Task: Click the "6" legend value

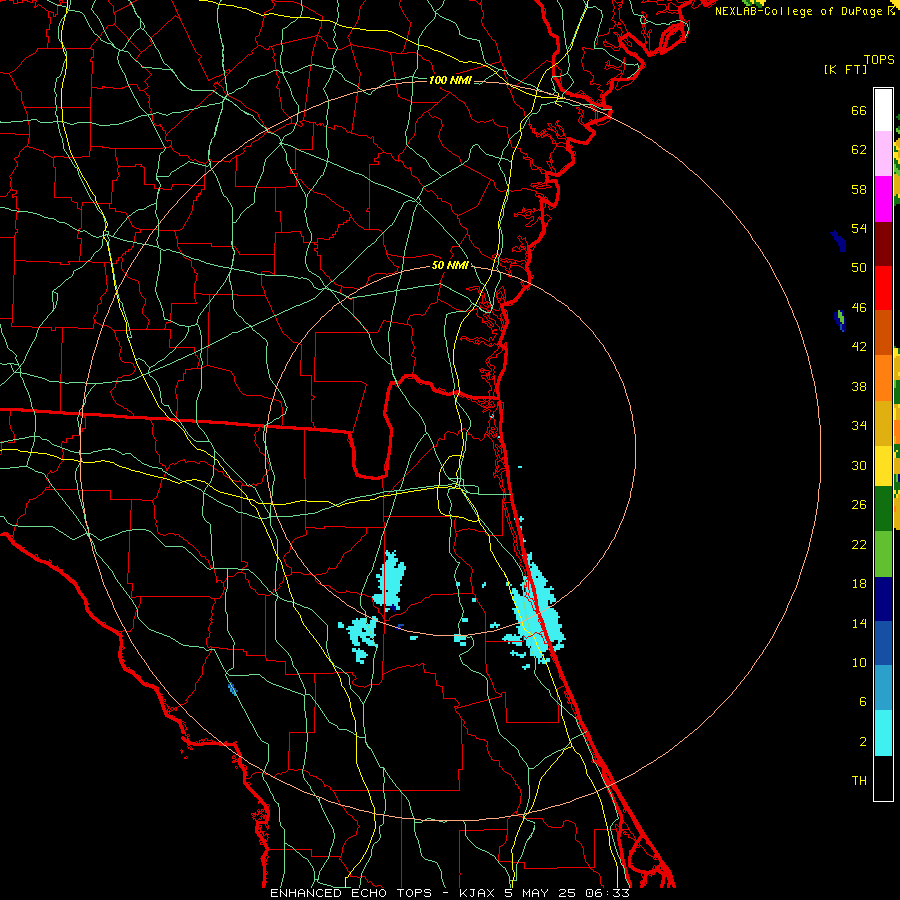Action: tap(863, 702)
